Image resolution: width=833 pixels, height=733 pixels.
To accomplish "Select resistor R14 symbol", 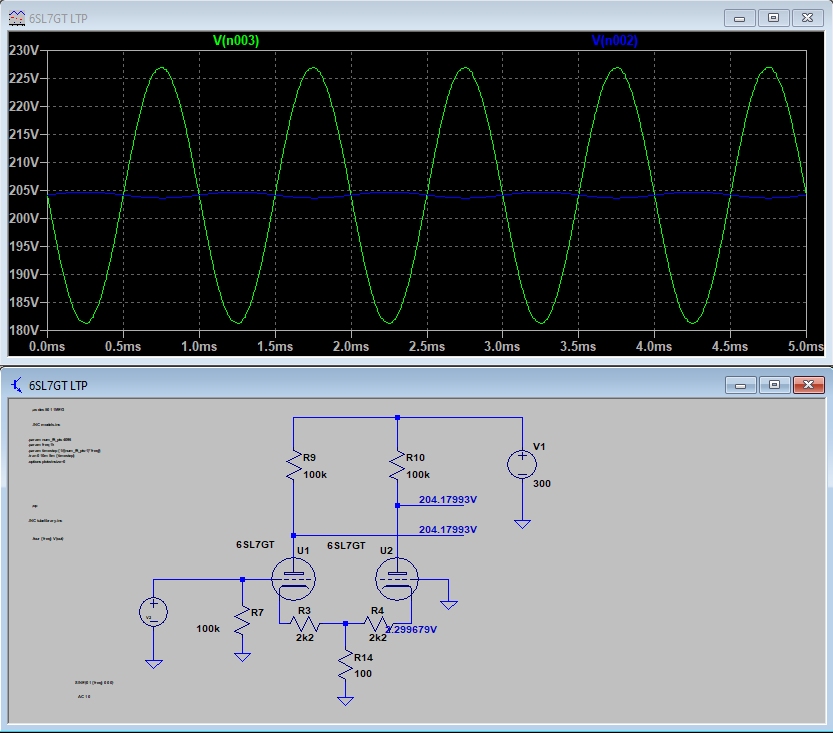I will (x=345, y=666).
